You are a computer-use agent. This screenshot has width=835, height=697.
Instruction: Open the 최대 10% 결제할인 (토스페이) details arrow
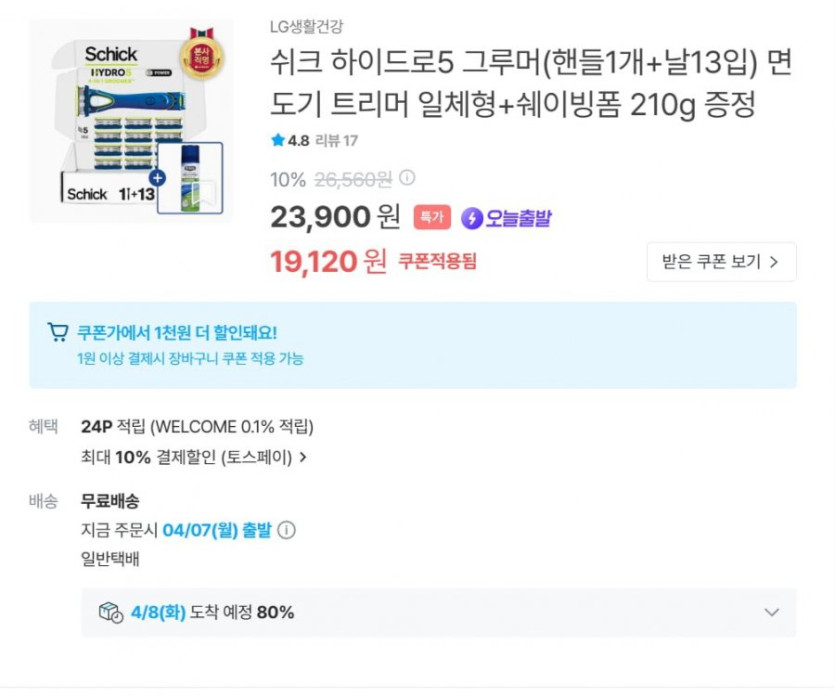[x=303, y=458]
